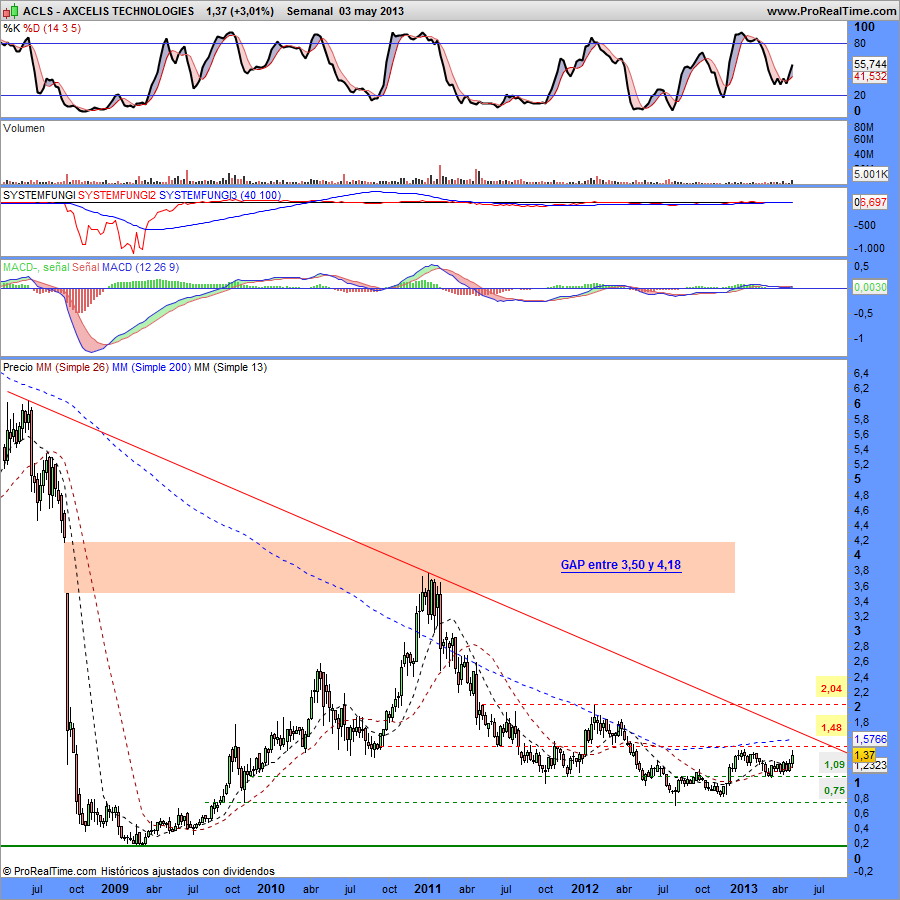Select the blue SYSTEMFUNGI3 (40 100) label
The image size is (900, 900).
click(220, 195)
